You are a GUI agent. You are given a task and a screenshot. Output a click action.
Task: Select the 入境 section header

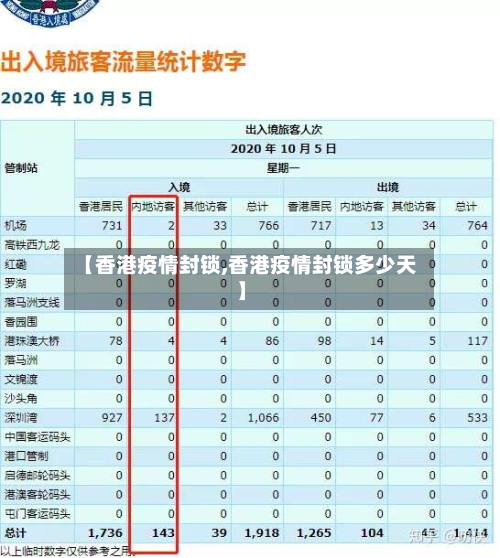(179, 187)
